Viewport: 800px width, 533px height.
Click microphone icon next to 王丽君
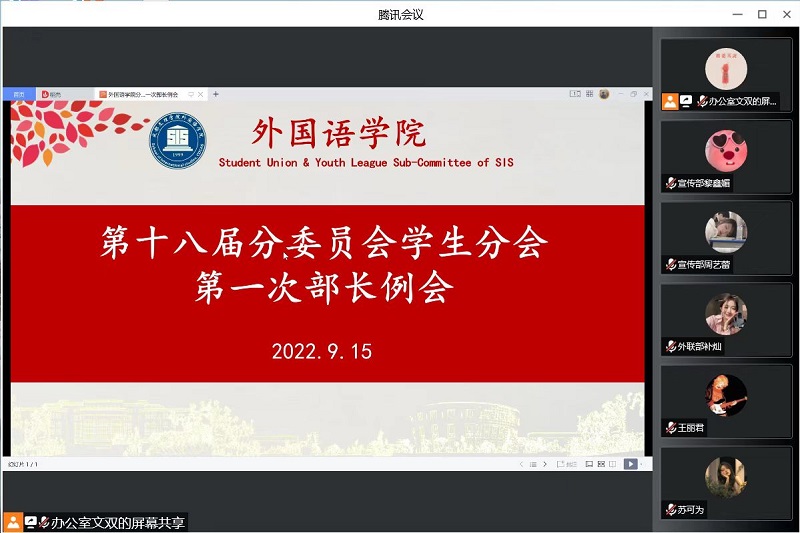coord(670,428)
